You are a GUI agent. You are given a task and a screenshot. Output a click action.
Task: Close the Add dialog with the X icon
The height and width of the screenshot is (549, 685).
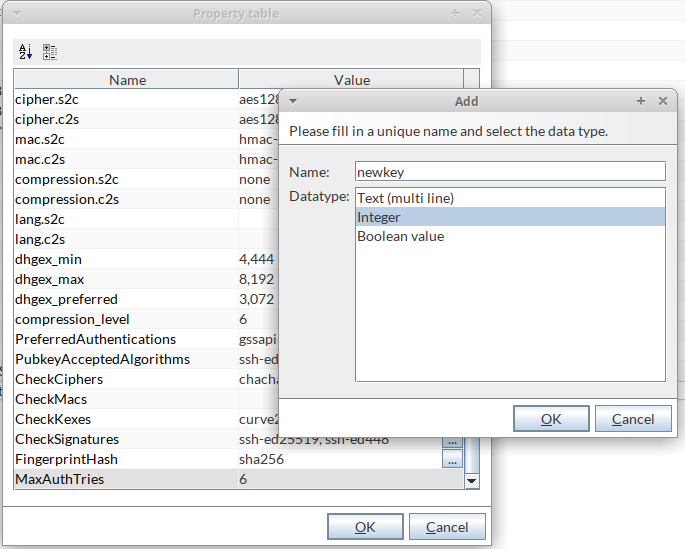[x=663, y=101]
